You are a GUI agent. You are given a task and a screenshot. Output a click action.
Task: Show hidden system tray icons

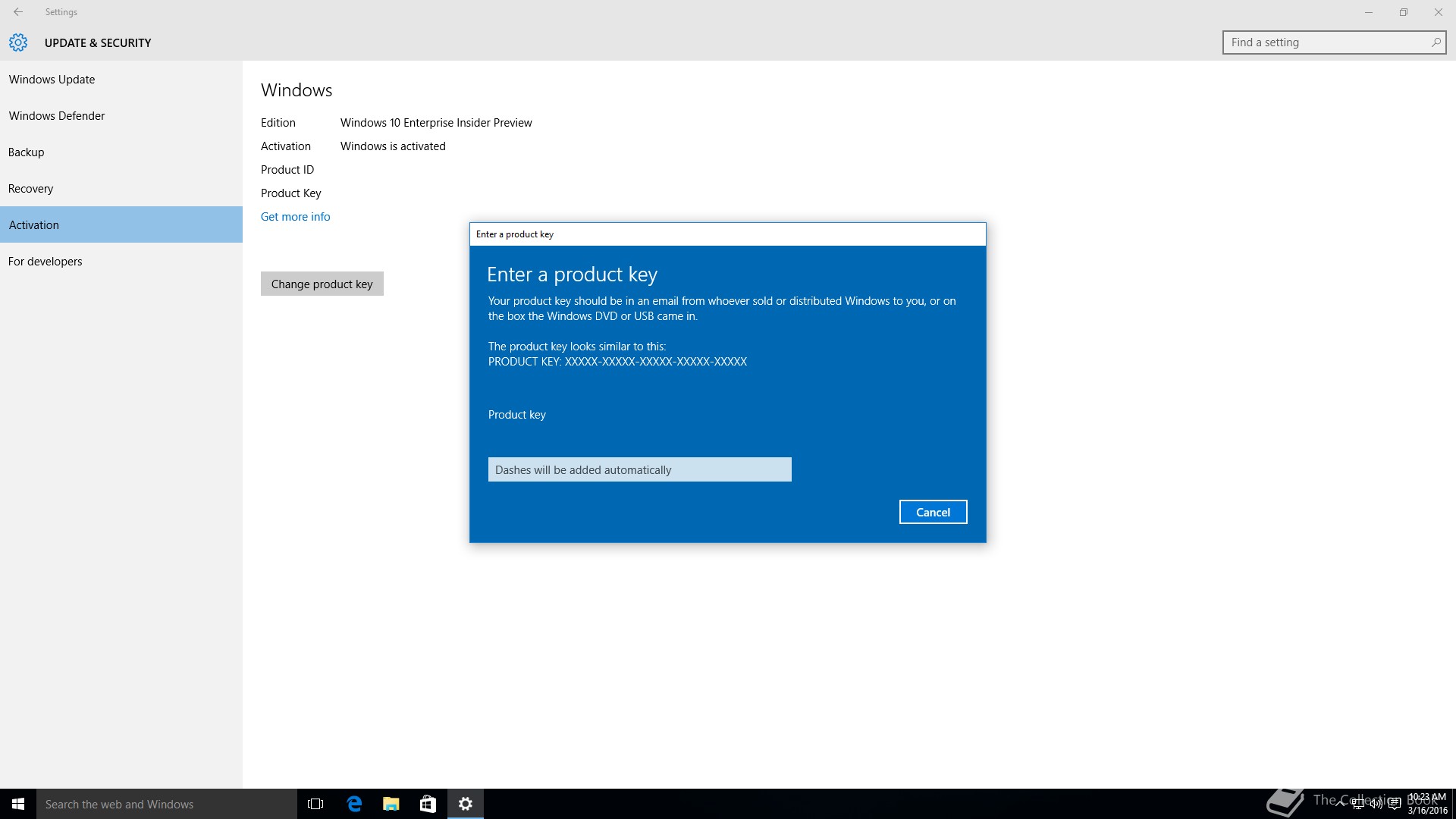pyautogui.click(x=1340, y=804)
